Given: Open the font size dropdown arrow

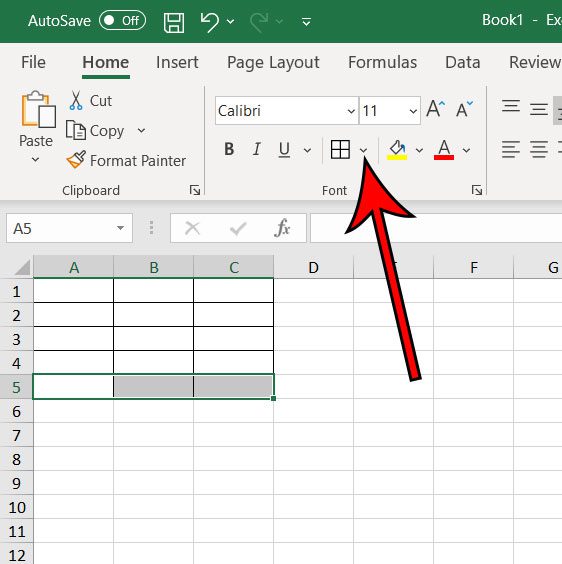Looking at the screenshot, I should 413,111.
